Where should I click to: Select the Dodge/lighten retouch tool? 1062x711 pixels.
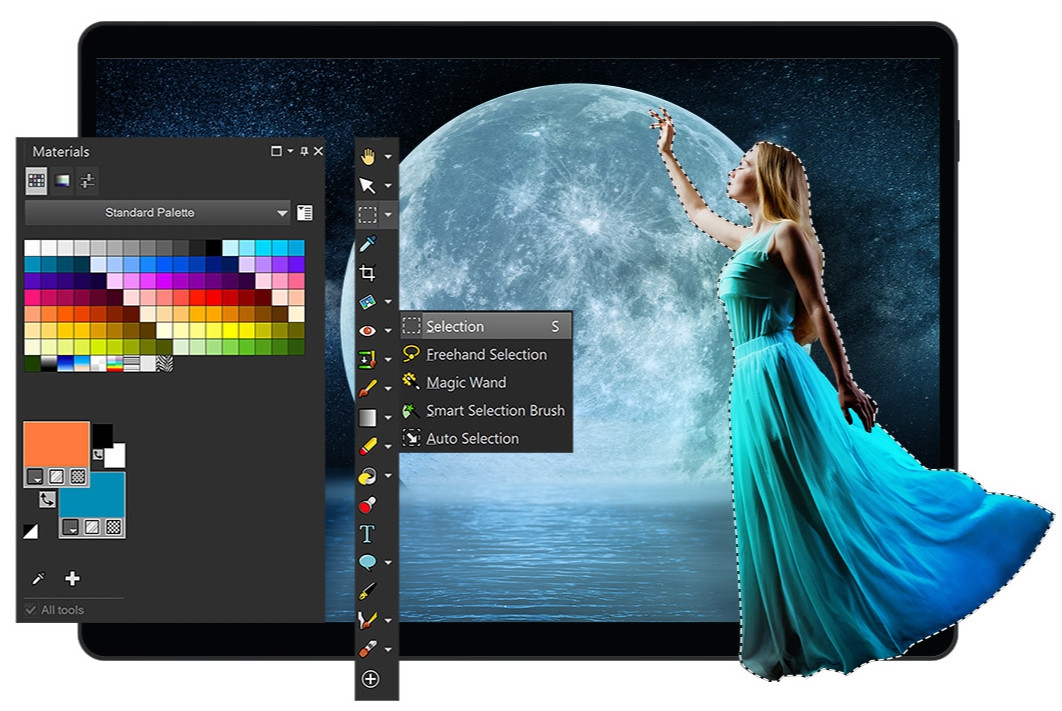(368, 475)
